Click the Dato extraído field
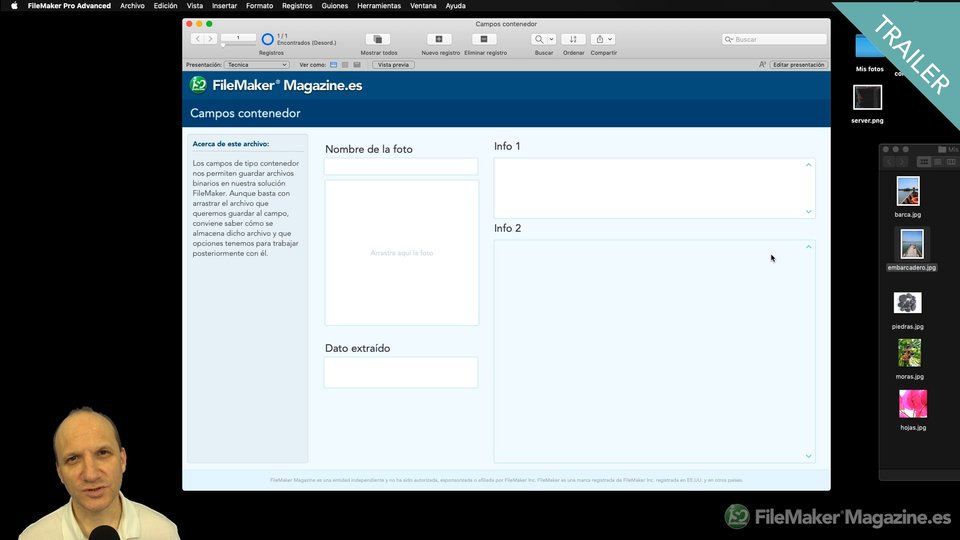Screen dimensions: 960x540 point(401,372)
